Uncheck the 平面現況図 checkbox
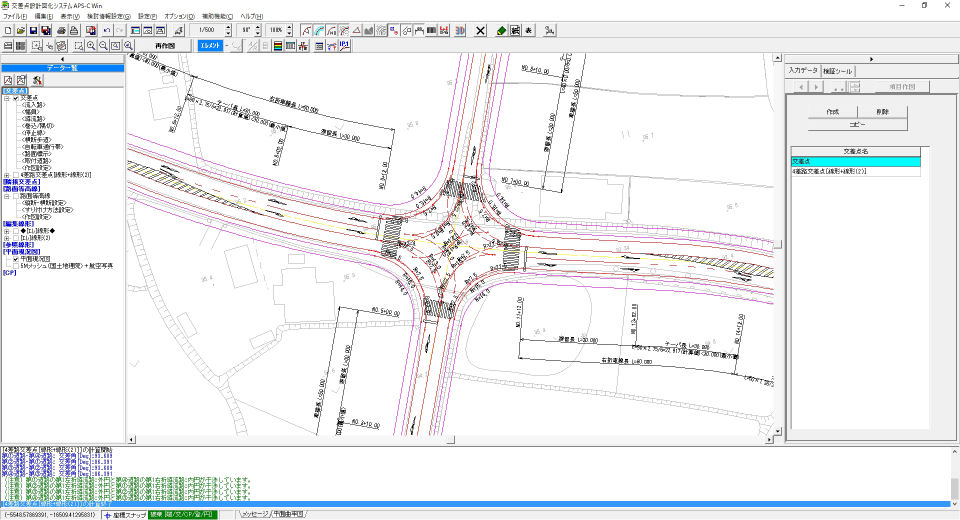Viewport: 960px width, 520px height. (16, 259)
